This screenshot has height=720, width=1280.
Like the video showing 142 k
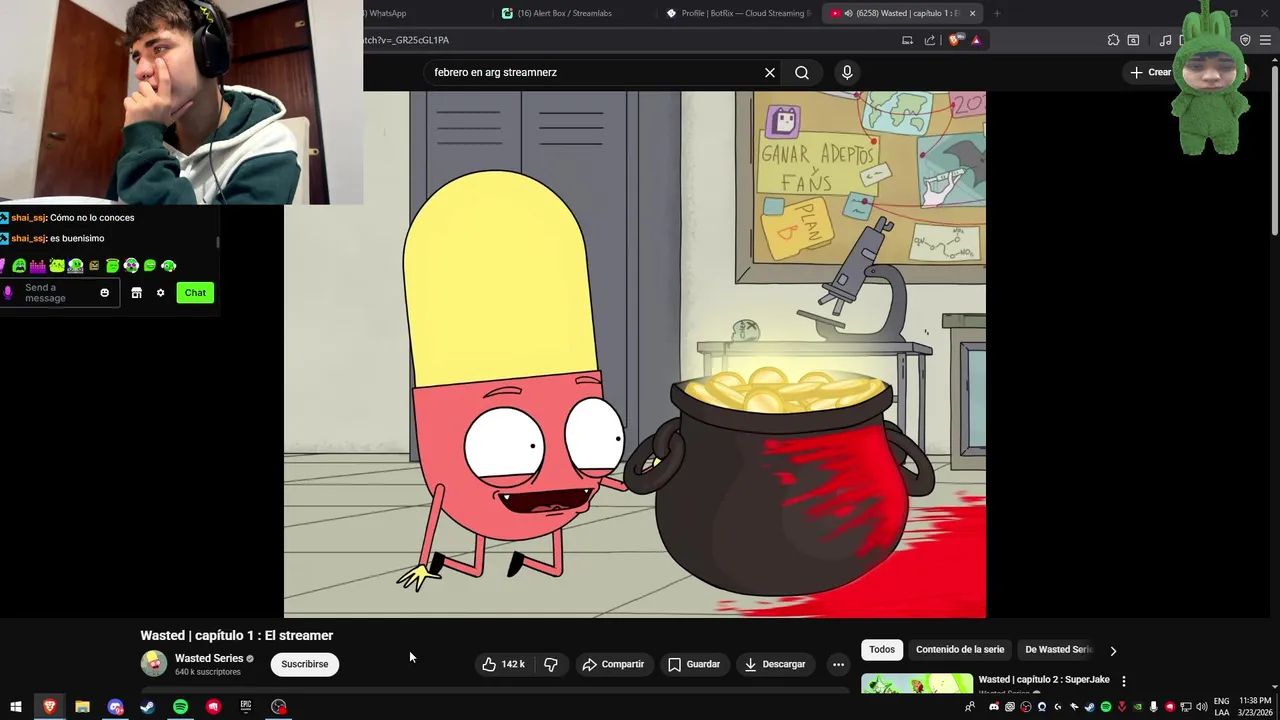[x=503, y=664]
